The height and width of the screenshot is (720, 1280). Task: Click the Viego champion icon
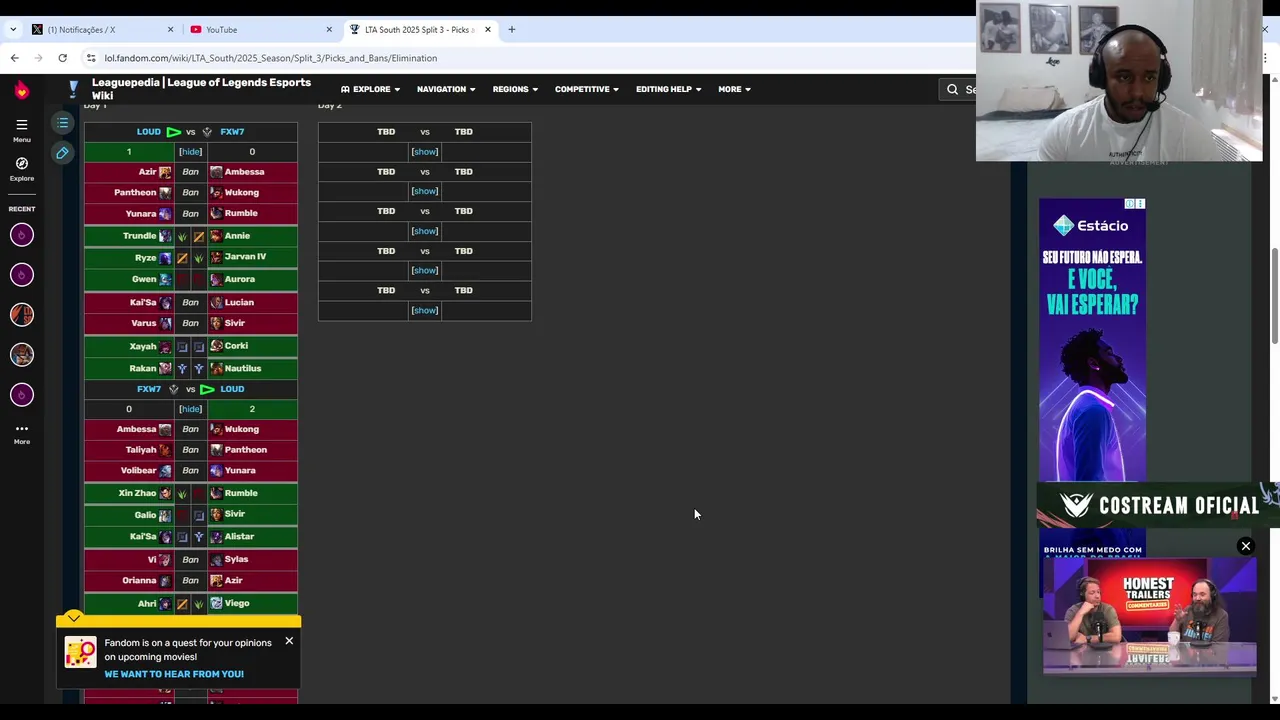tap(216, 603)
